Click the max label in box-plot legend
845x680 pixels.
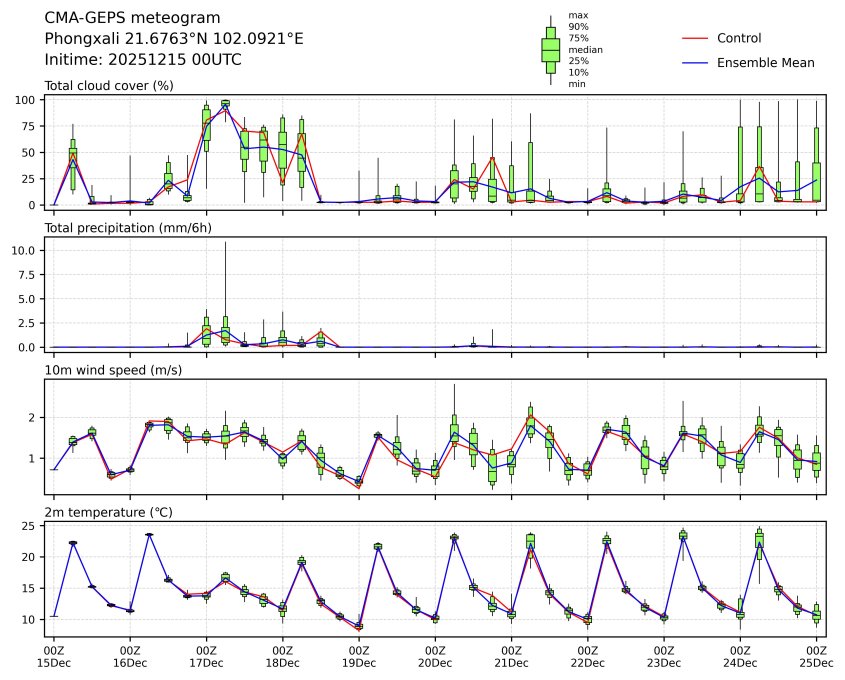coord(577,15)
